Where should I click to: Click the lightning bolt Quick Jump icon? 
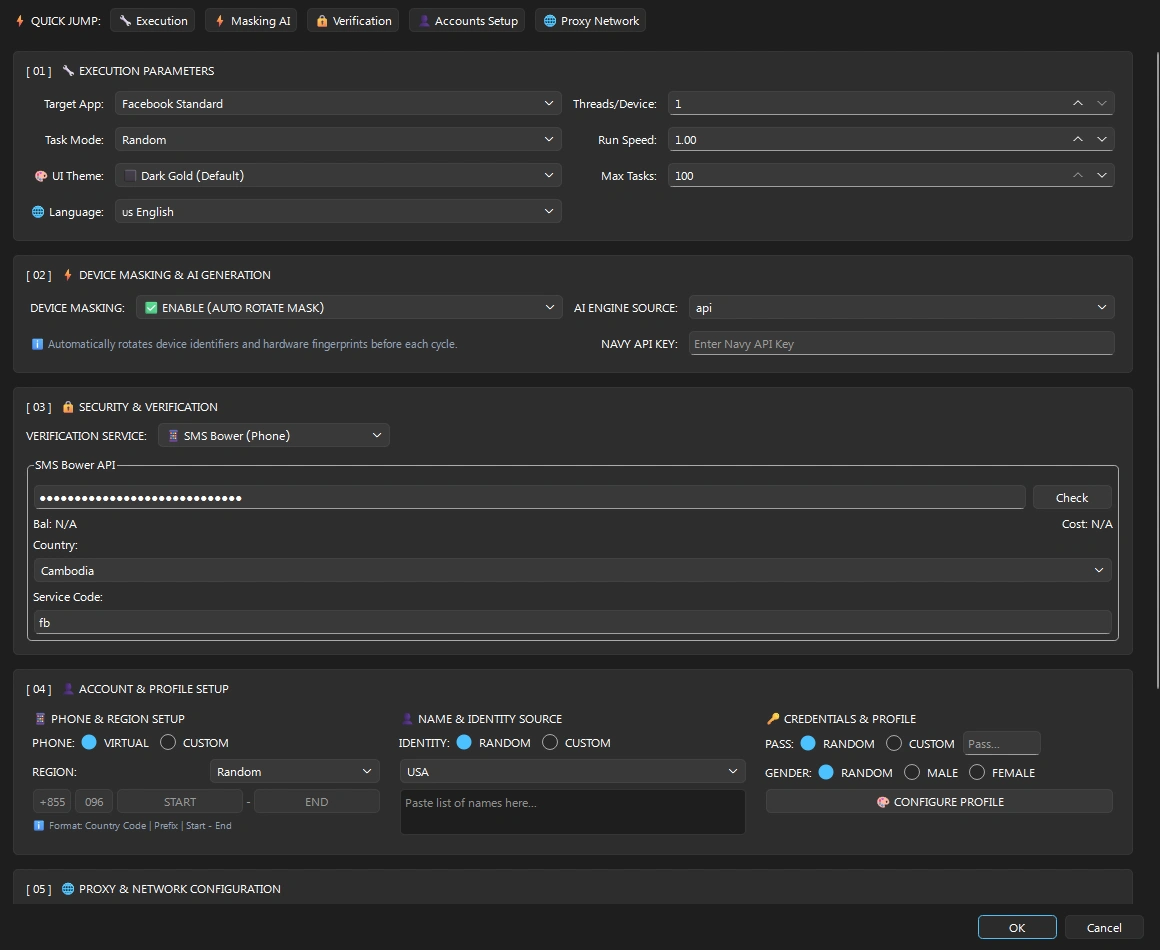(20, 21)
